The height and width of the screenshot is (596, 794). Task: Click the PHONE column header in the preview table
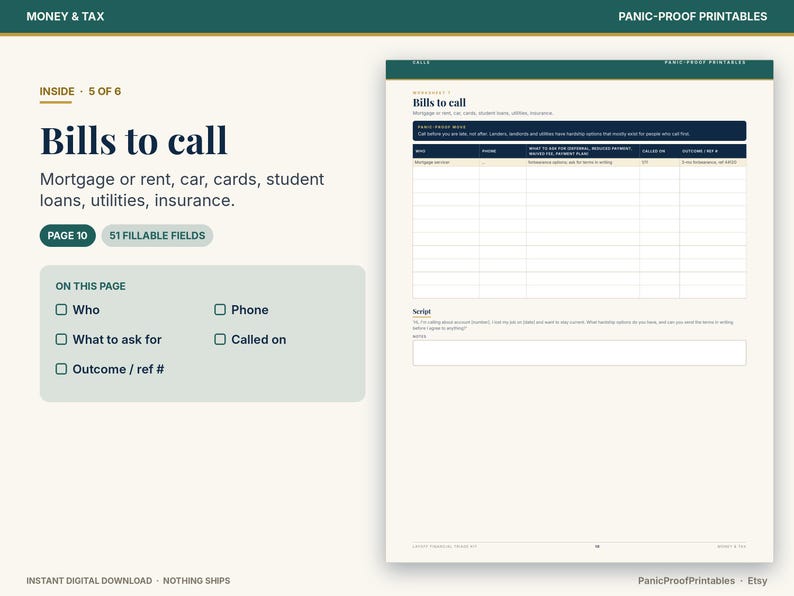tap(503, 151)
